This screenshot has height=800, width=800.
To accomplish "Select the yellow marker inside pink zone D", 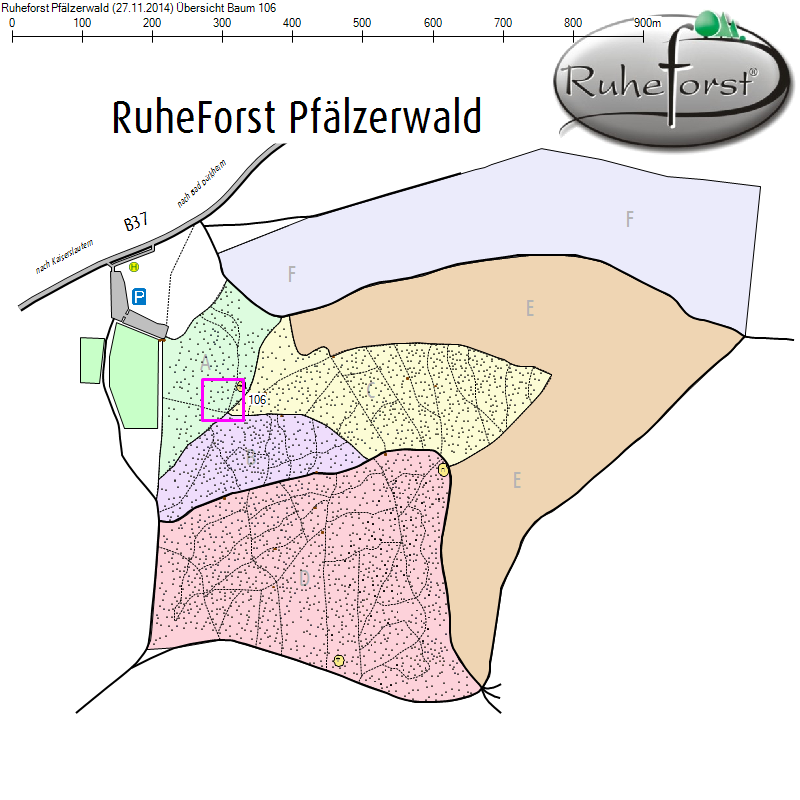I will pyautogui.click(x=339, y=661).
